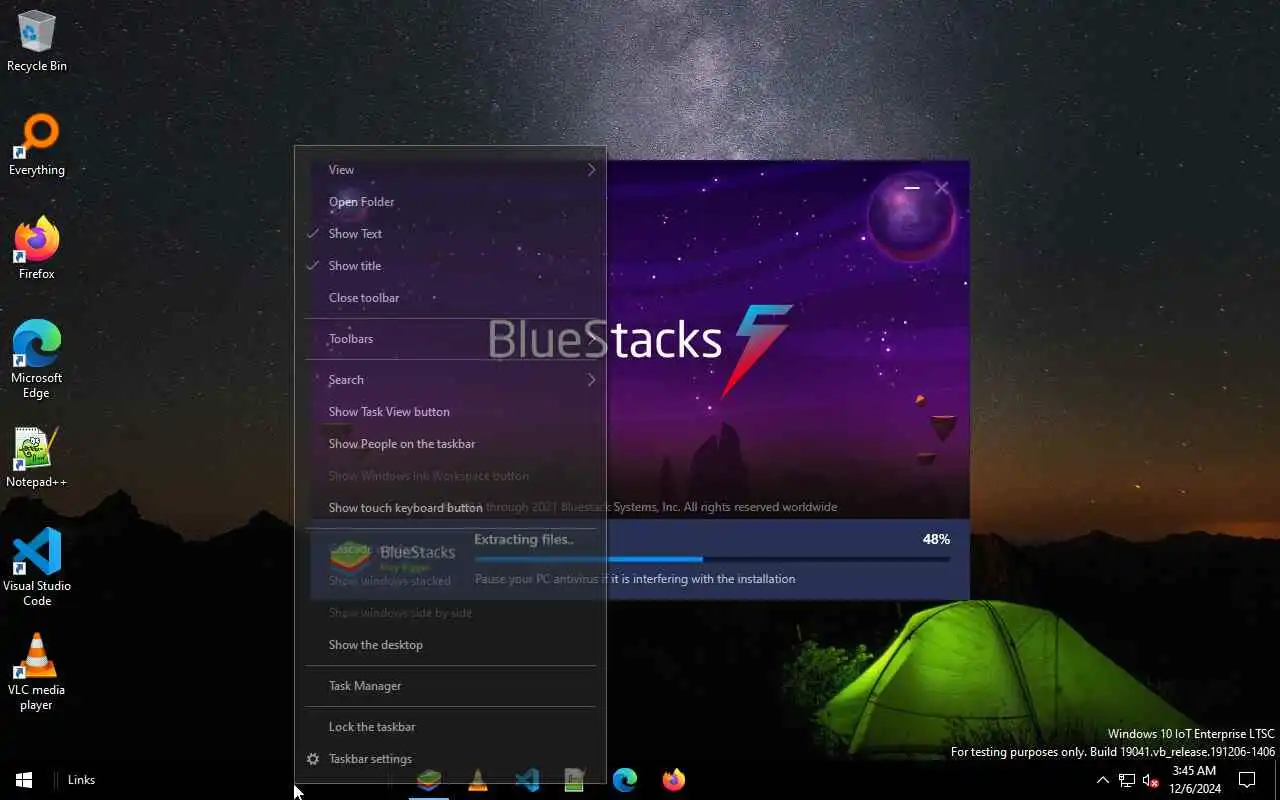Choose Show windows side by side

451,613
